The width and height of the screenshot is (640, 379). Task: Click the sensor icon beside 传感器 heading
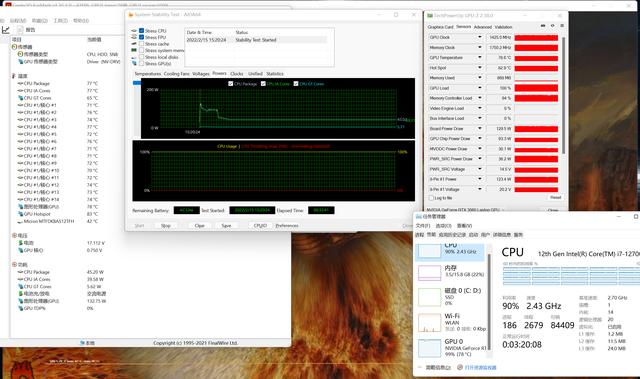[14, 47]
